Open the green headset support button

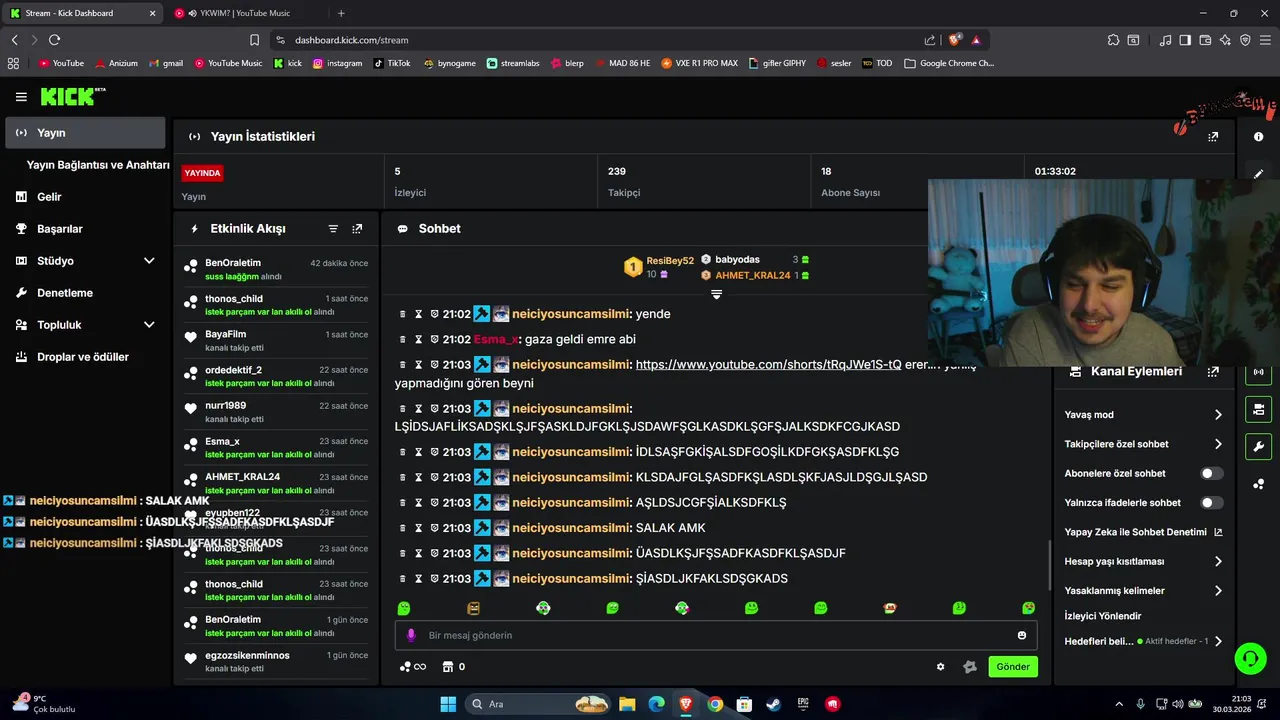coord(1250,658)
